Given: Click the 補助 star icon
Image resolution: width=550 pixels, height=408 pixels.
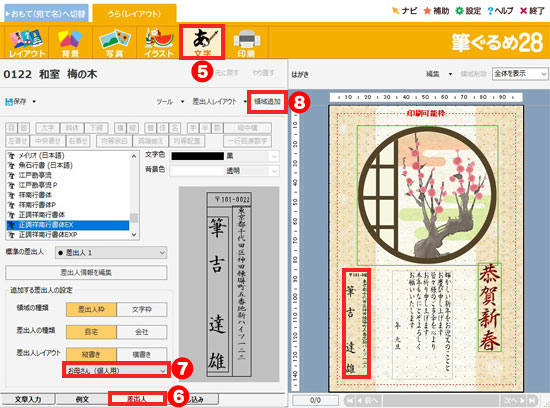Looking at the screenshot, I should [436, 11].
